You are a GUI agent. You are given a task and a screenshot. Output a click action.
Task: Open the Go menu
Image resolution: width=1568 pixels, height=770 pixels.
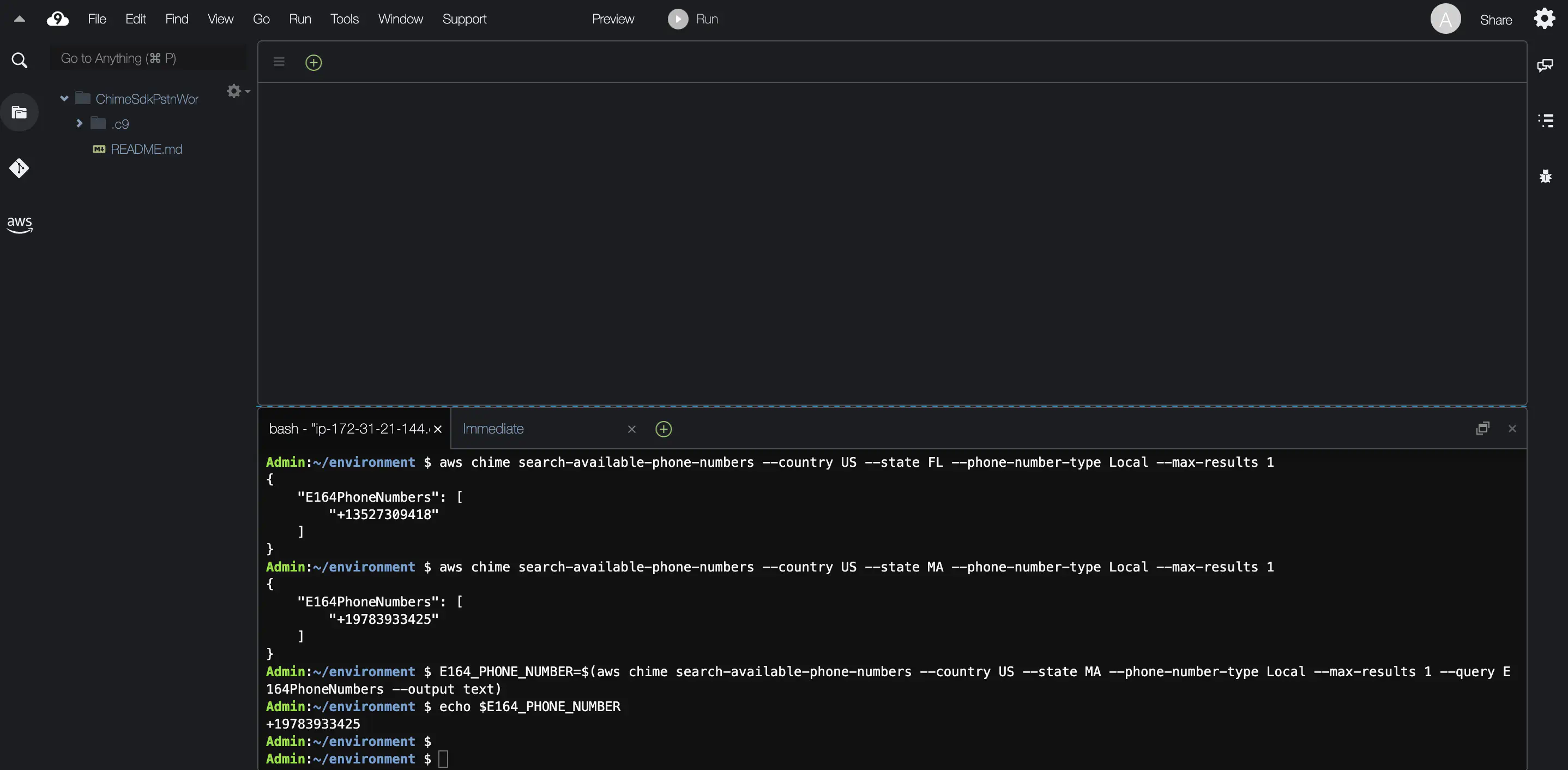(261, 19)
